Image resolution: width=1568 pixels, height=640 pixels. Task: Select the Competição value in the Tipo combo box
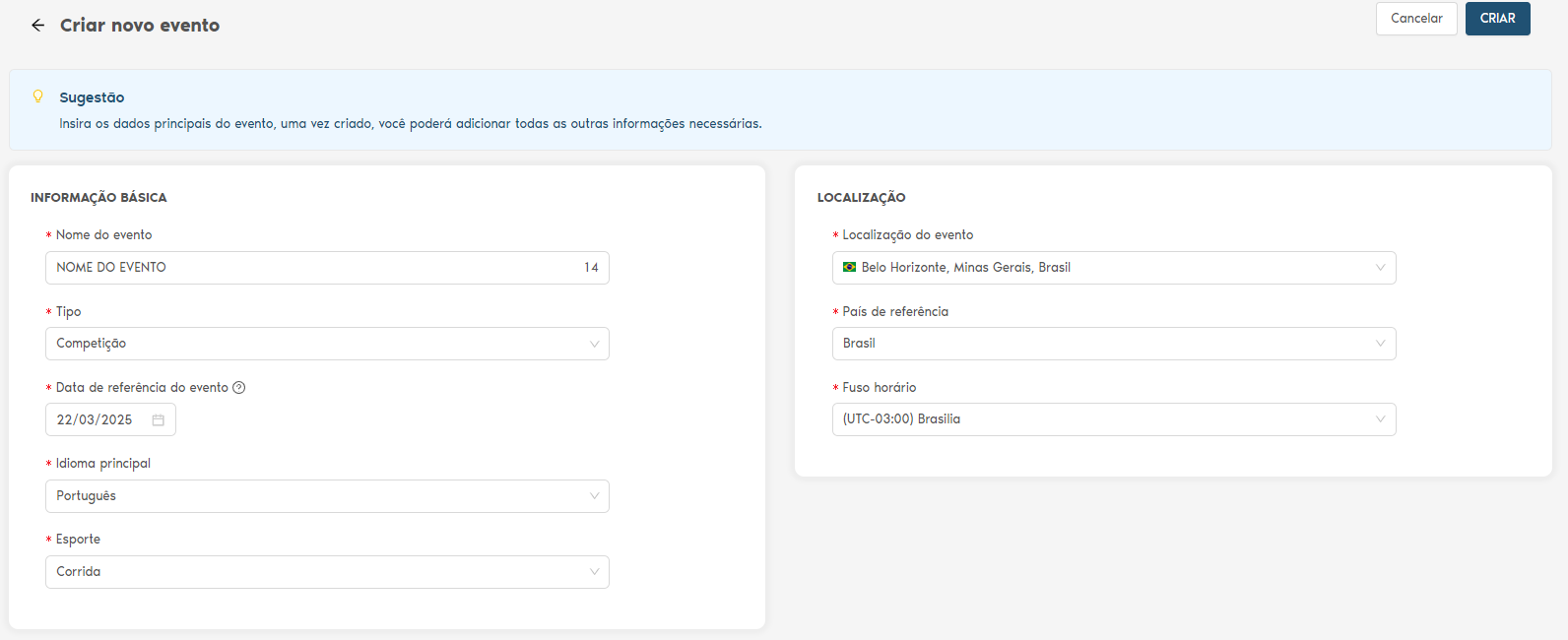pyautogui.click(x=92, y=344)
